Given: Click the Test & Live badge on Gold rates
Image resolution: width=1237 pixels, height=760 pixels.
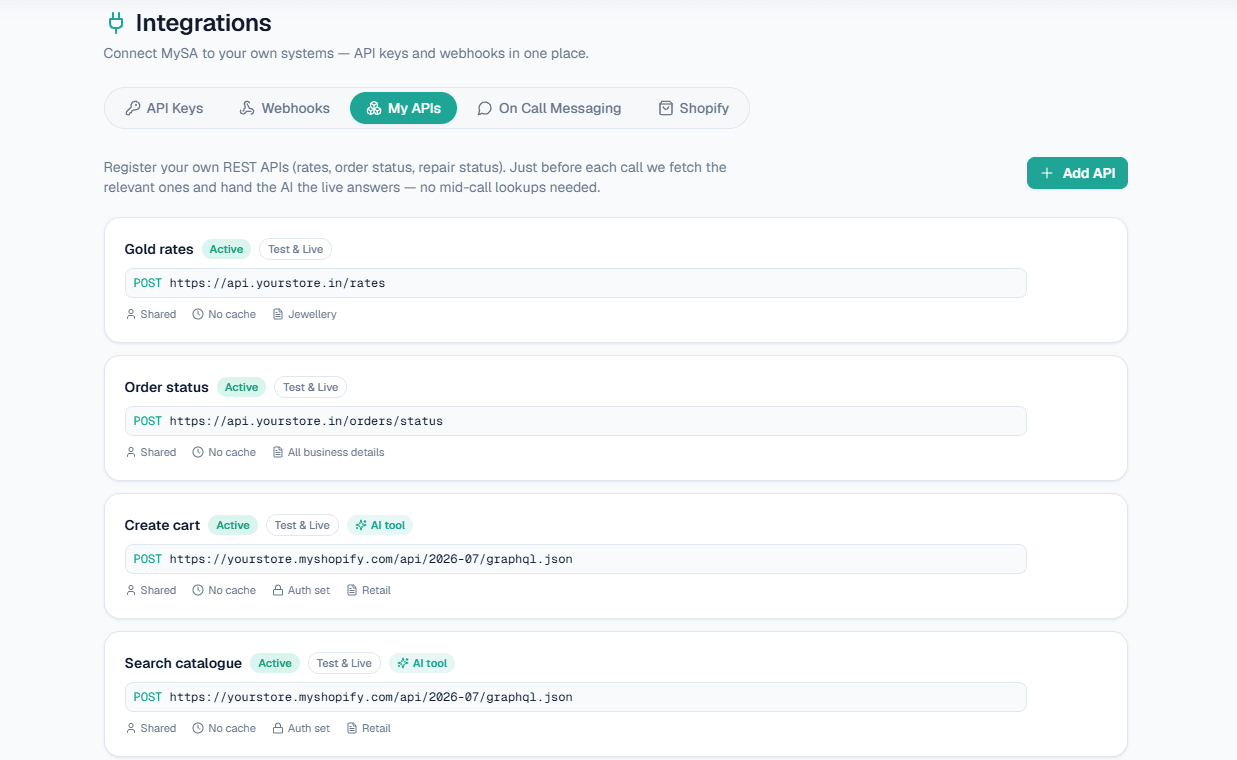Looking at the screenshot, I should pyautogui.click(x=296, y=249).
